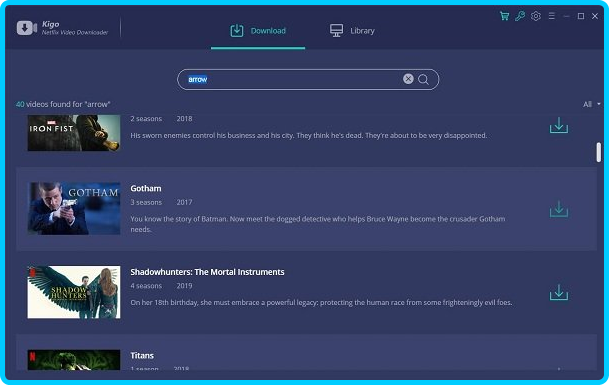
Task: Click Shadowhunters' '4 seasons' label
Action: (146, 286)
